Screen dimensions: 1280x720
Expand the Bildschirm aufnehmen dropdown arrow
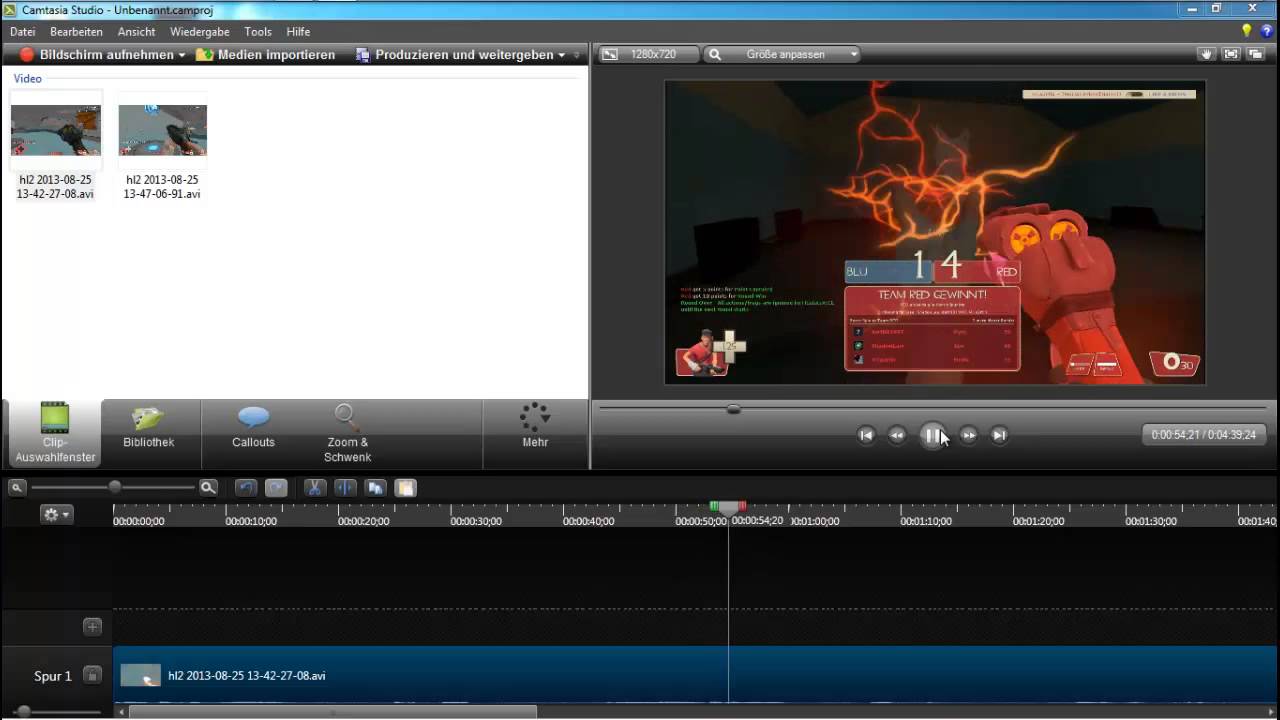tap(182, 55)
